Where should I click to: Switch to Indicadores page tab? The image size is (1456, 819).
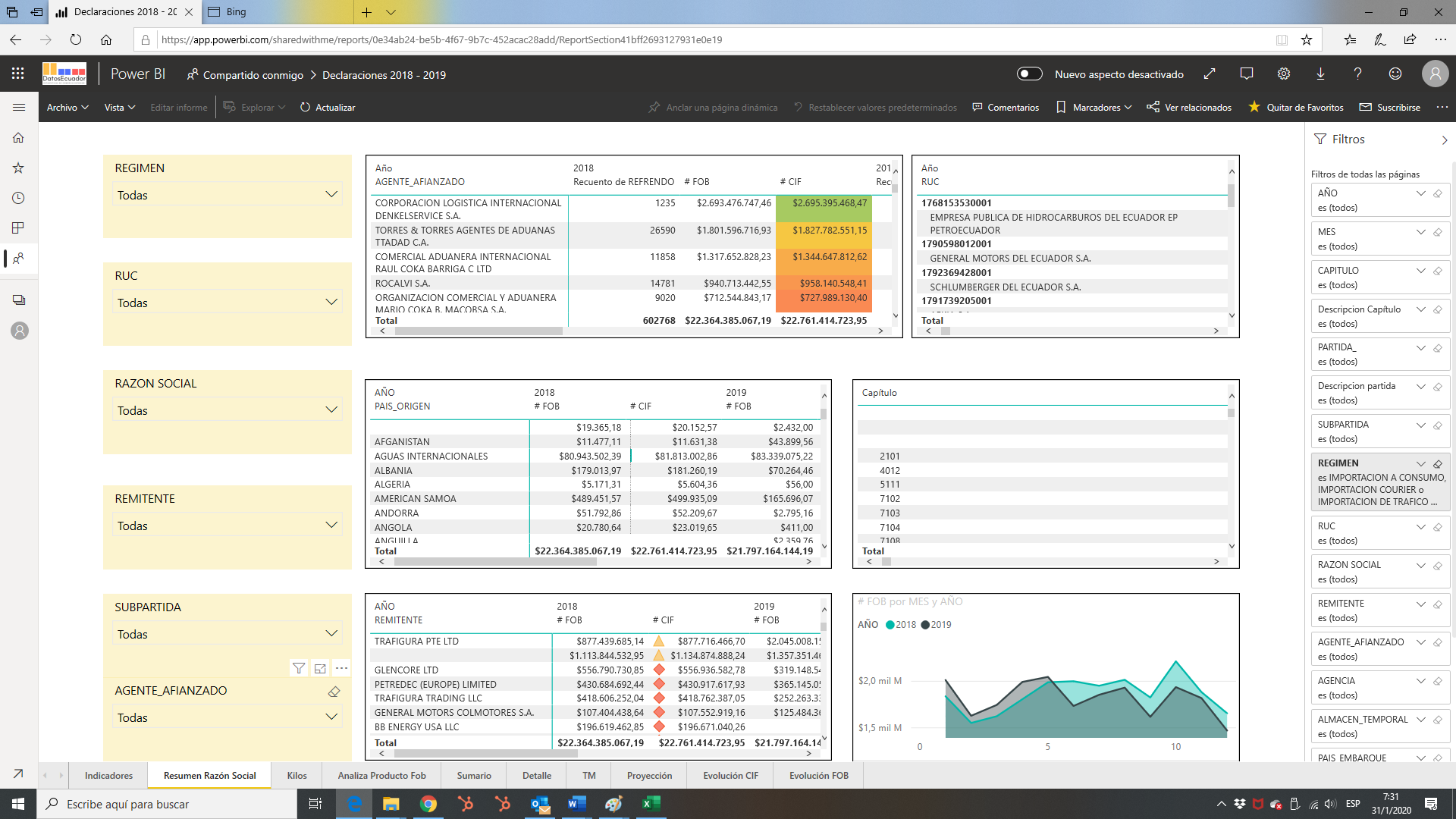(x=108, y=775)
